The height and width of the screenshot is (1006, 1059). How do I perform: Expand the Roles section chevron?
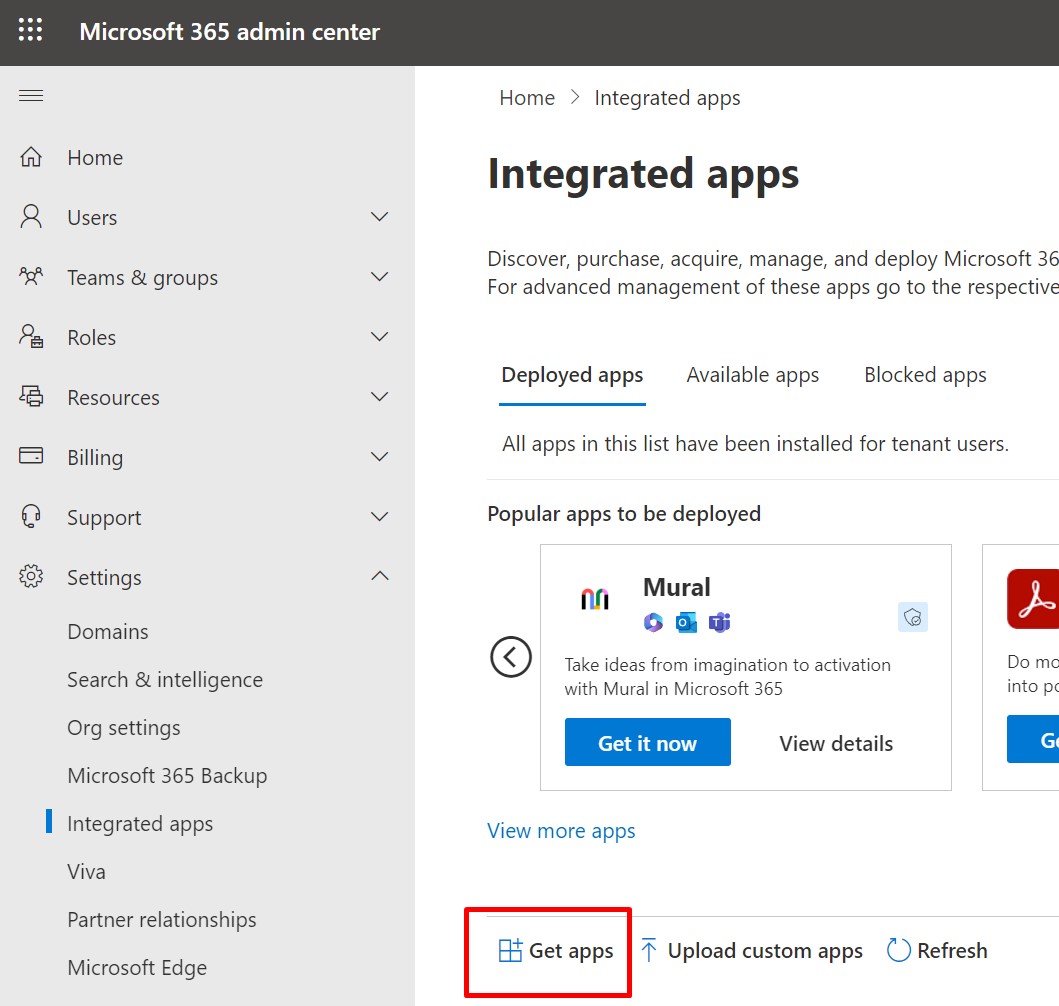pos(380,336)
